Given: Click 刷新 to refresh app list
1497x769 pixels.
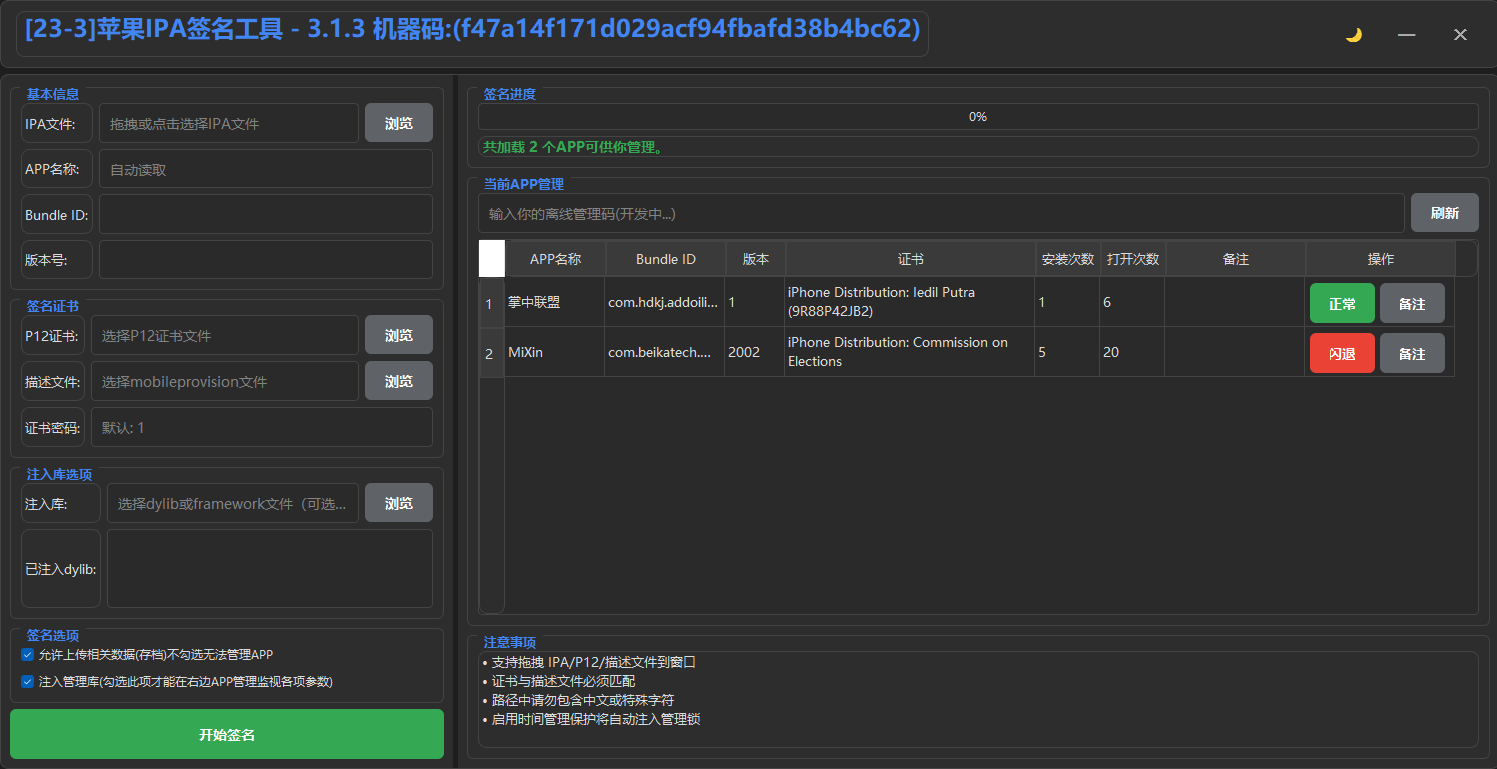Looking at the screenshot, I should click(x=1443, y=212).
